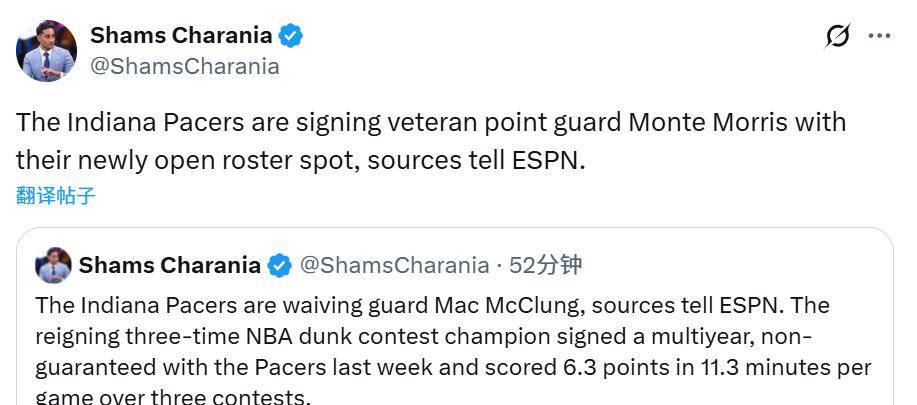
Task: Click the @ShamsCharania handle below the author name
Action: (x=185, y=67)
